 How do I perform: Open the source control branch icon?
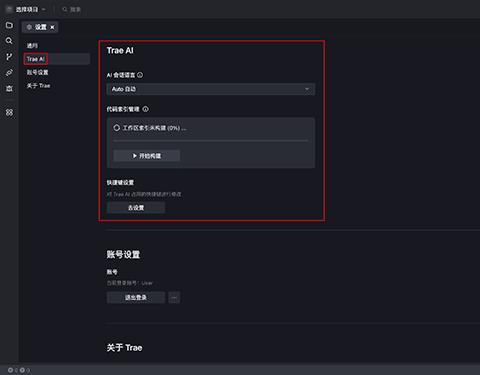[9, 57]
